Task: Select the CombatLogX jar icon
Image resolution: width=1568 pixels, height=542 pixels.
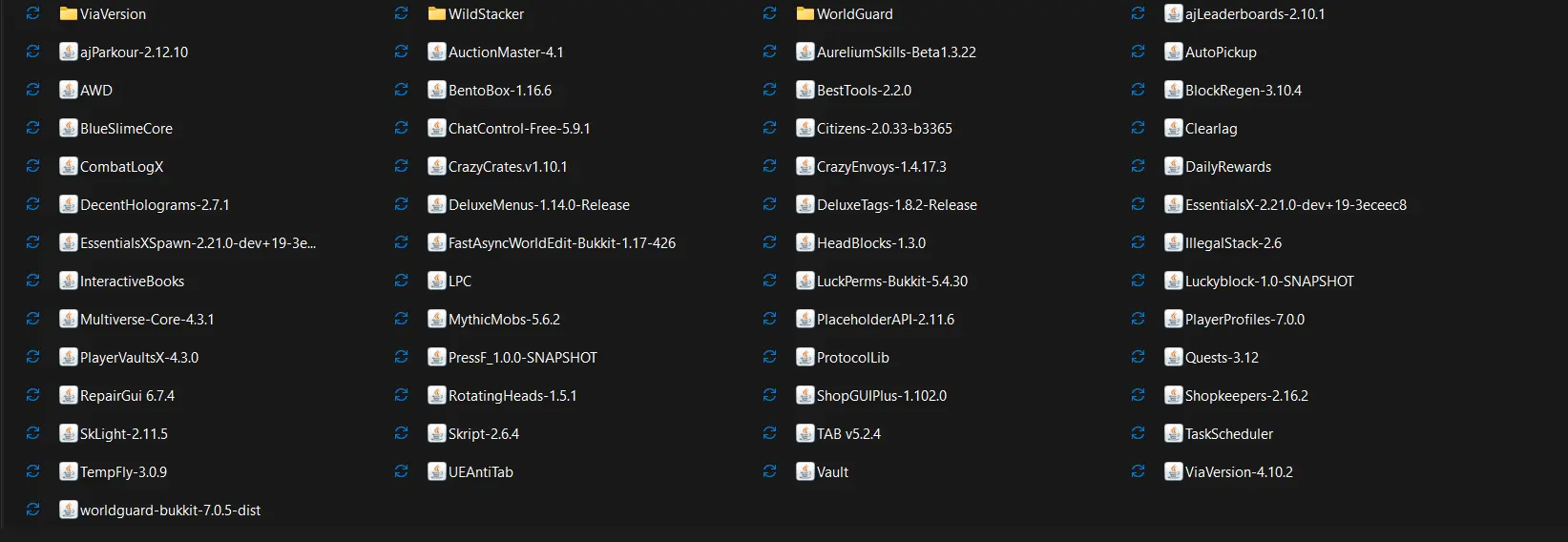Action: 69,166
